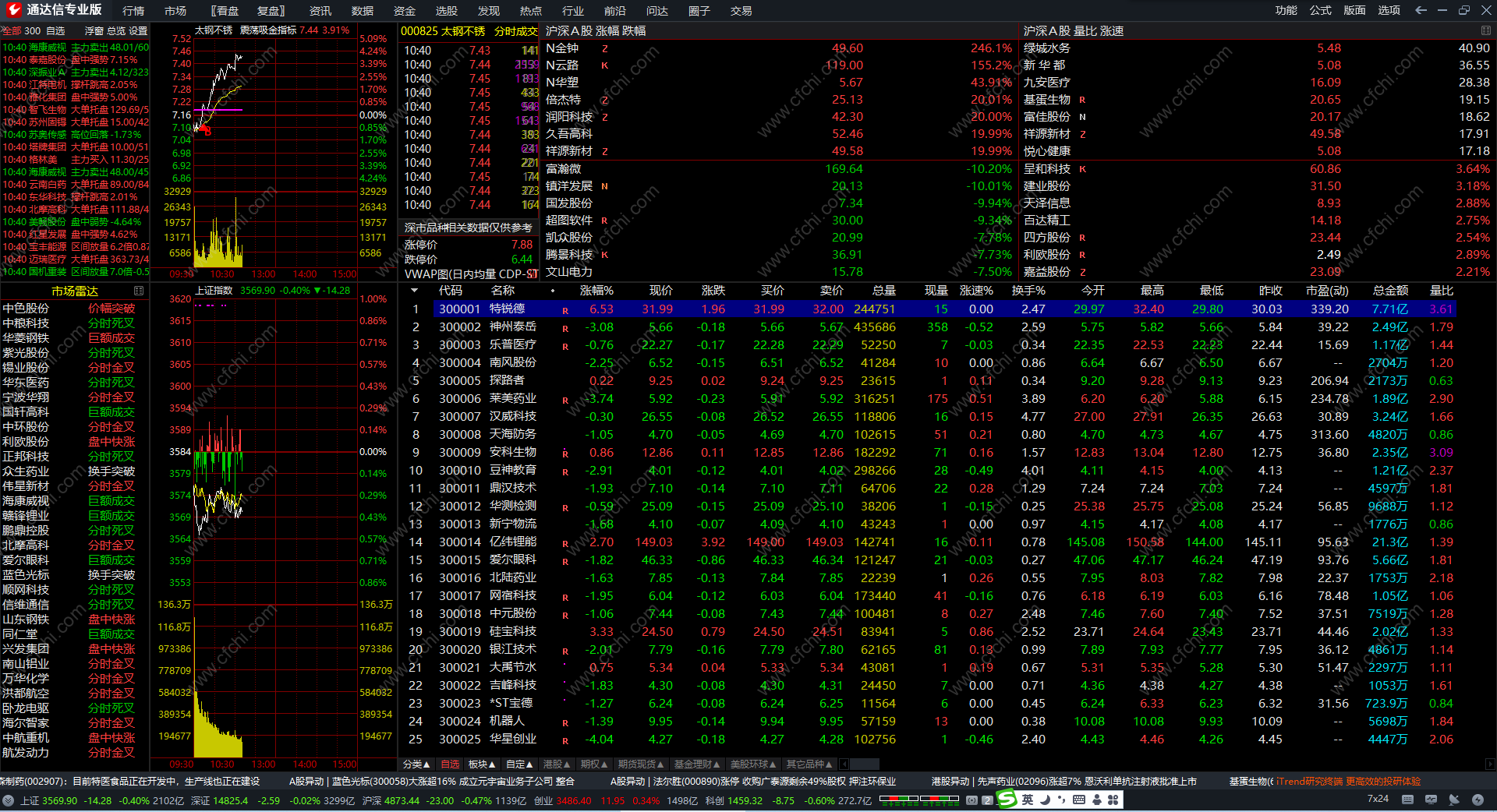Expand the 期权 bottom tab menu

click(x=594, y=764)
